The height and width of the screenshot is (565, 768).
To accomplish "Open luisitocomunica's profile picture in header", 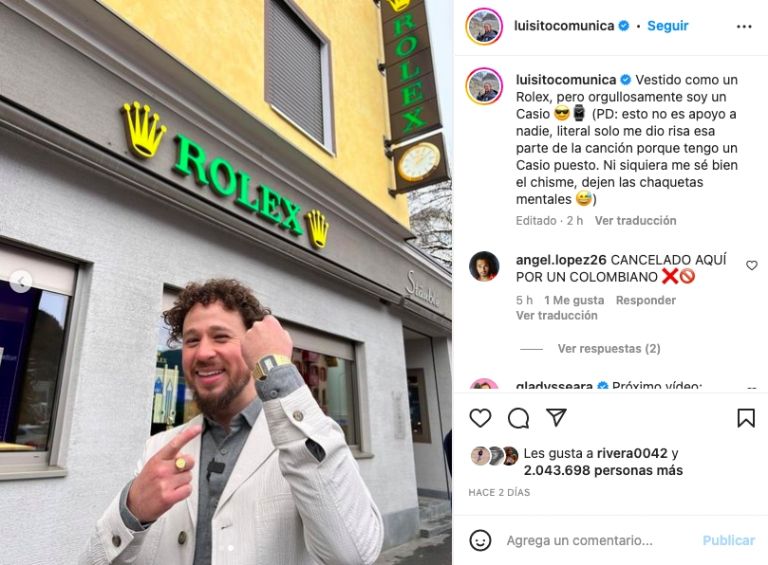I will click(x=484, y=26).
